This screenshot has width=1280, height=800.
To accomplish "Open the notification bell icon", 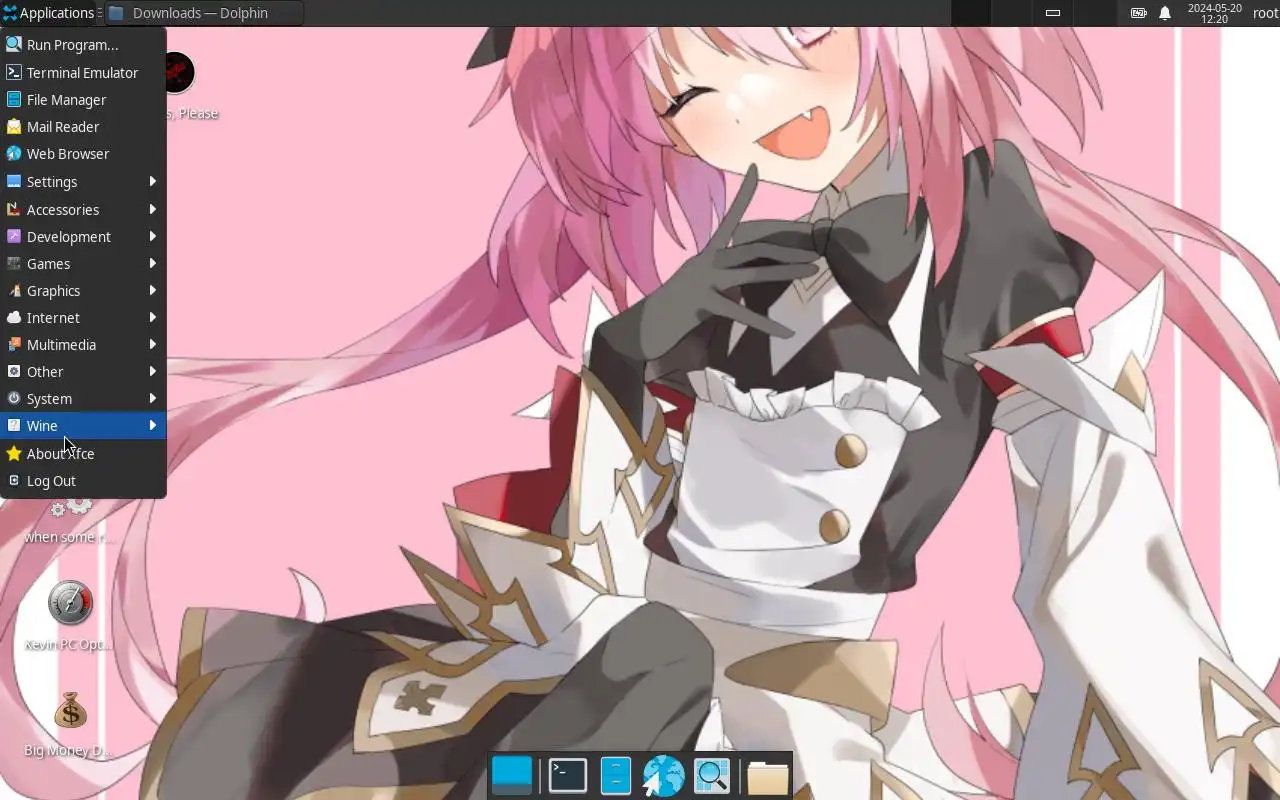I will click(x=1165, y=13).
